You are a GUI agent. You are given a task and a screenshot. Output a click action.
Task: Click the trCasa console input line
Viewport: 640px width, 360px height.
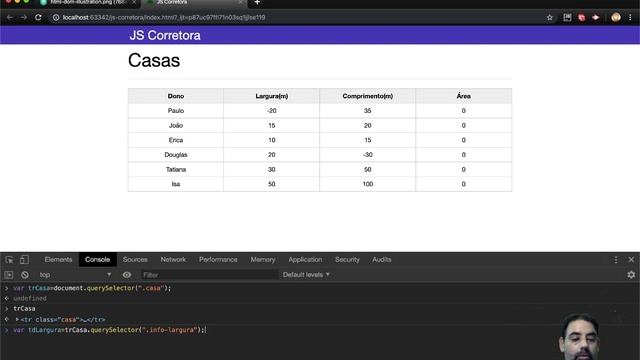click(x=24, y=309)
